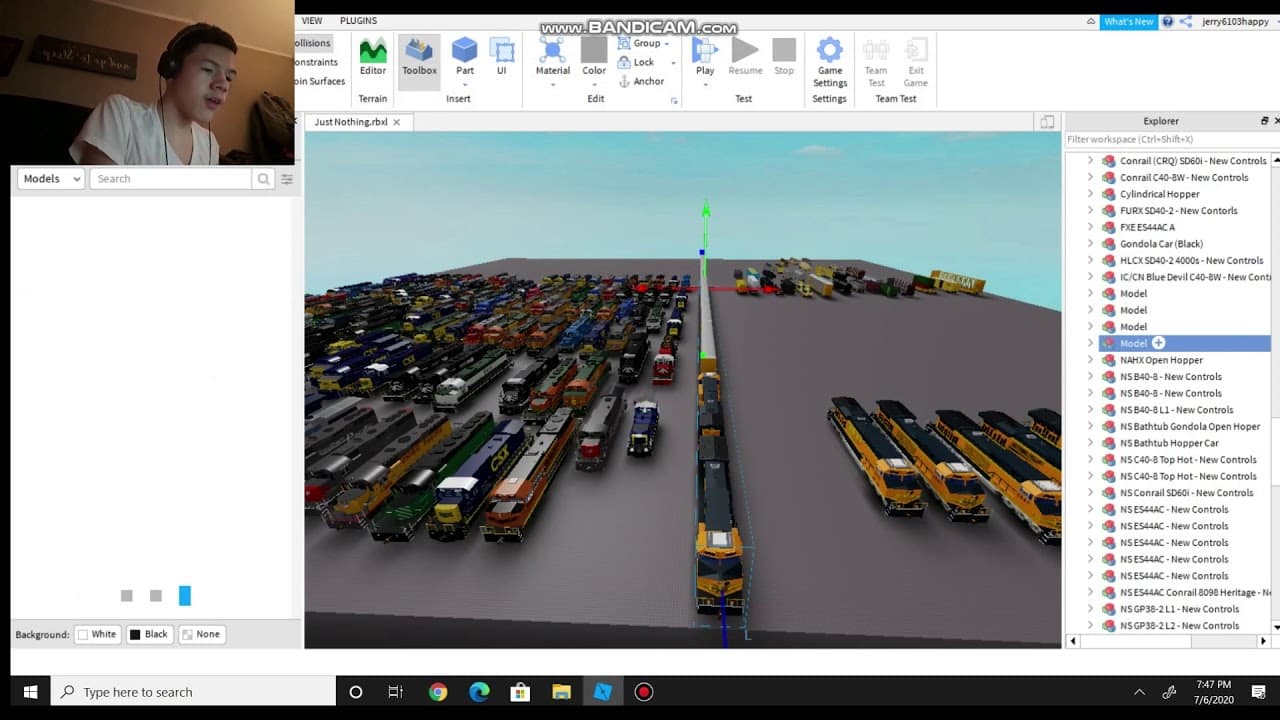This screenshot has width=1280, height=720.
Task: Set Toolbox background to Black
Action: 149,634
